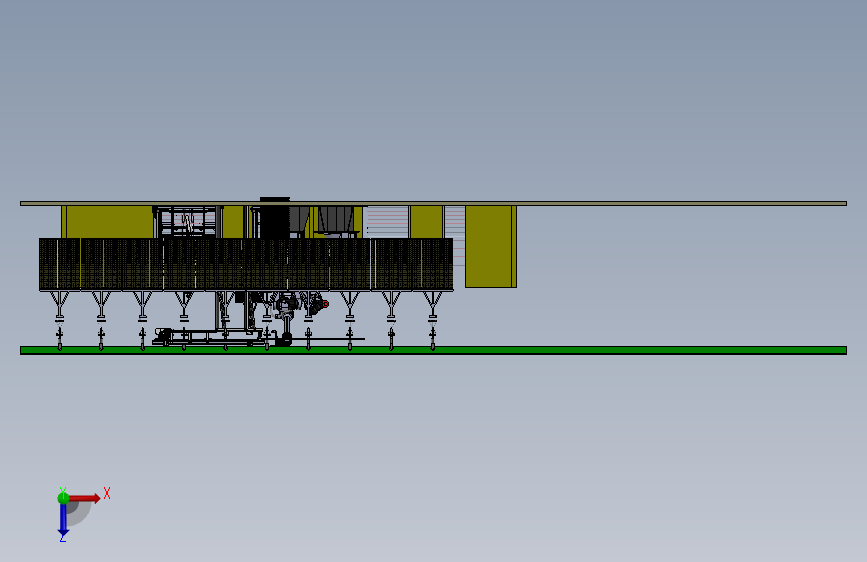Click the red X axis arrow of the triad
Viewport: 867px width, 562px height.
tap(84, 498)
